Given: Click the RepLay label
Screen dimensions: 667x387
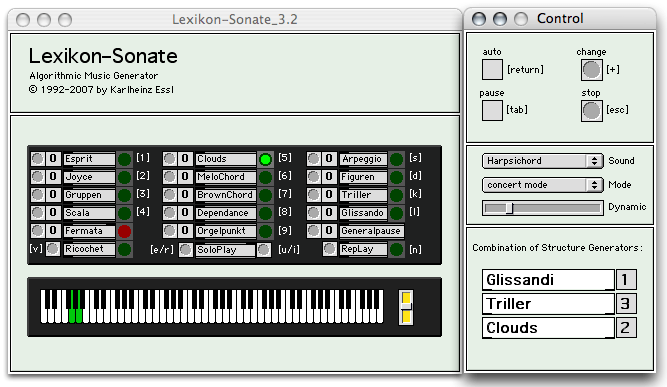Looking at the screenshot, I should (x=363, y=249).
